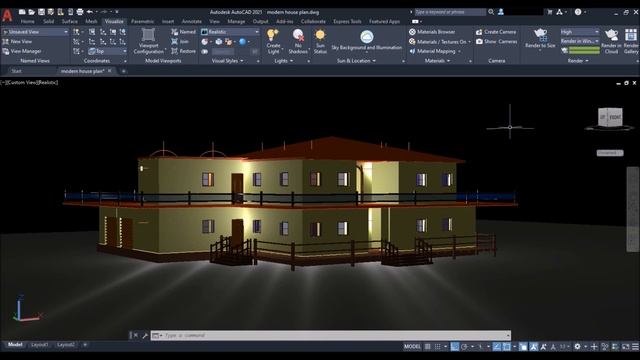The image size is (640, 360).
Task: Click the Sign In user icon
Action: click(501, 12)
